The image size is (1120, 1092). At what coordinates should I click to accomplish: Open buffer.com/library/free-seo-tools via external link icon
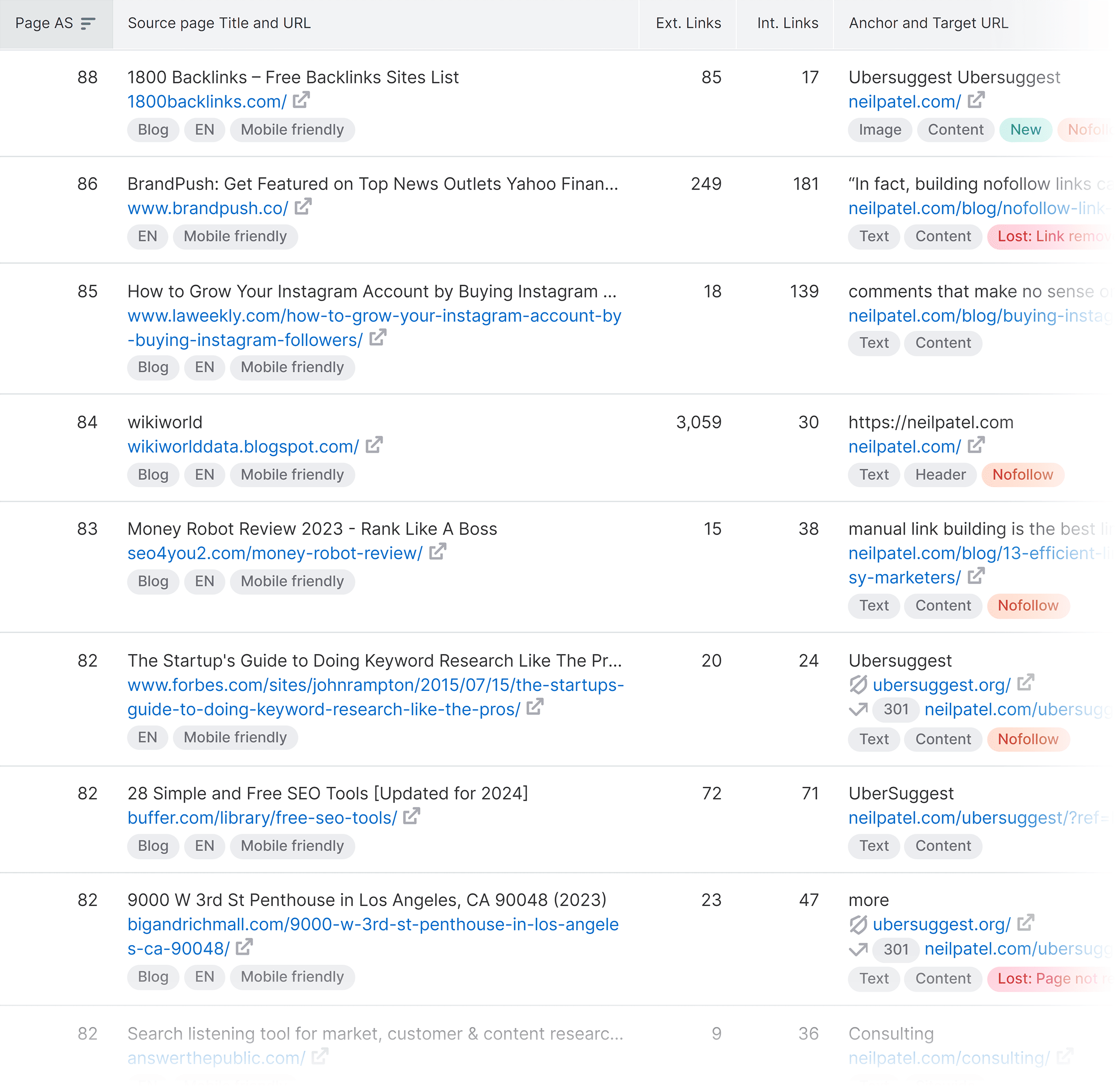(411, 816)
